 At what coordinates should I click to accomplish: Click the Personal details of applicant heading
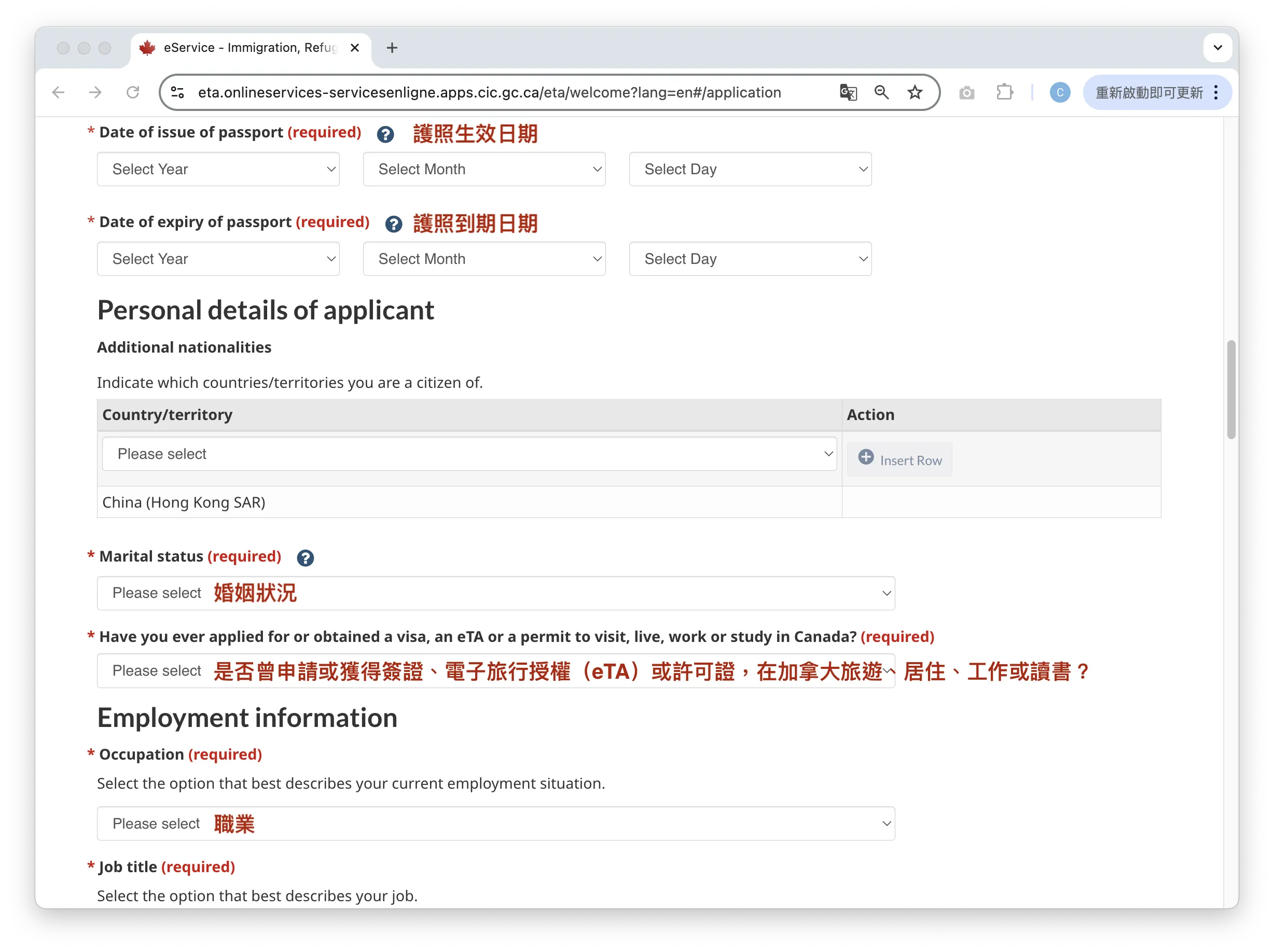click(x=266, y=310)
